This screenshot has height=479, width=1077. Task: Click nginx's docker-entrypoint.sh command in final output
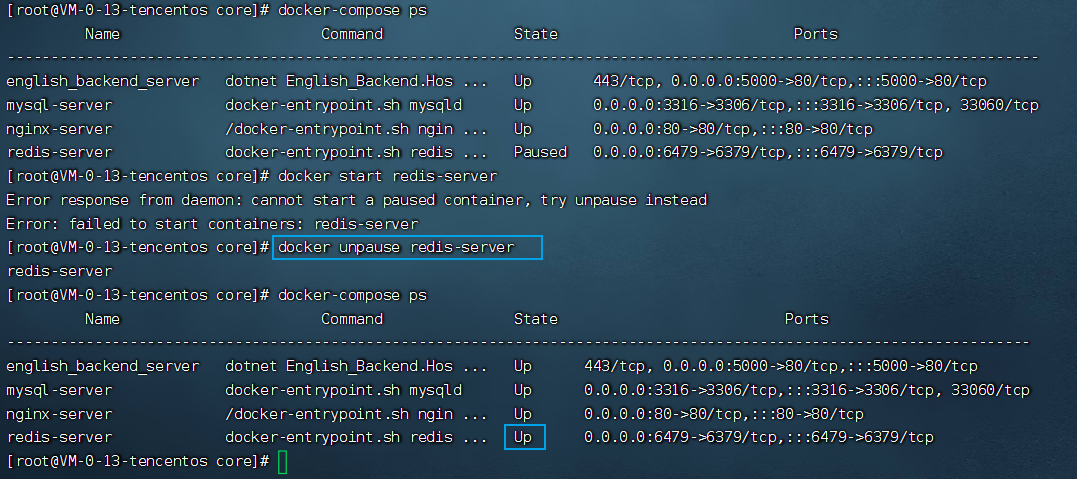point(356,413)
